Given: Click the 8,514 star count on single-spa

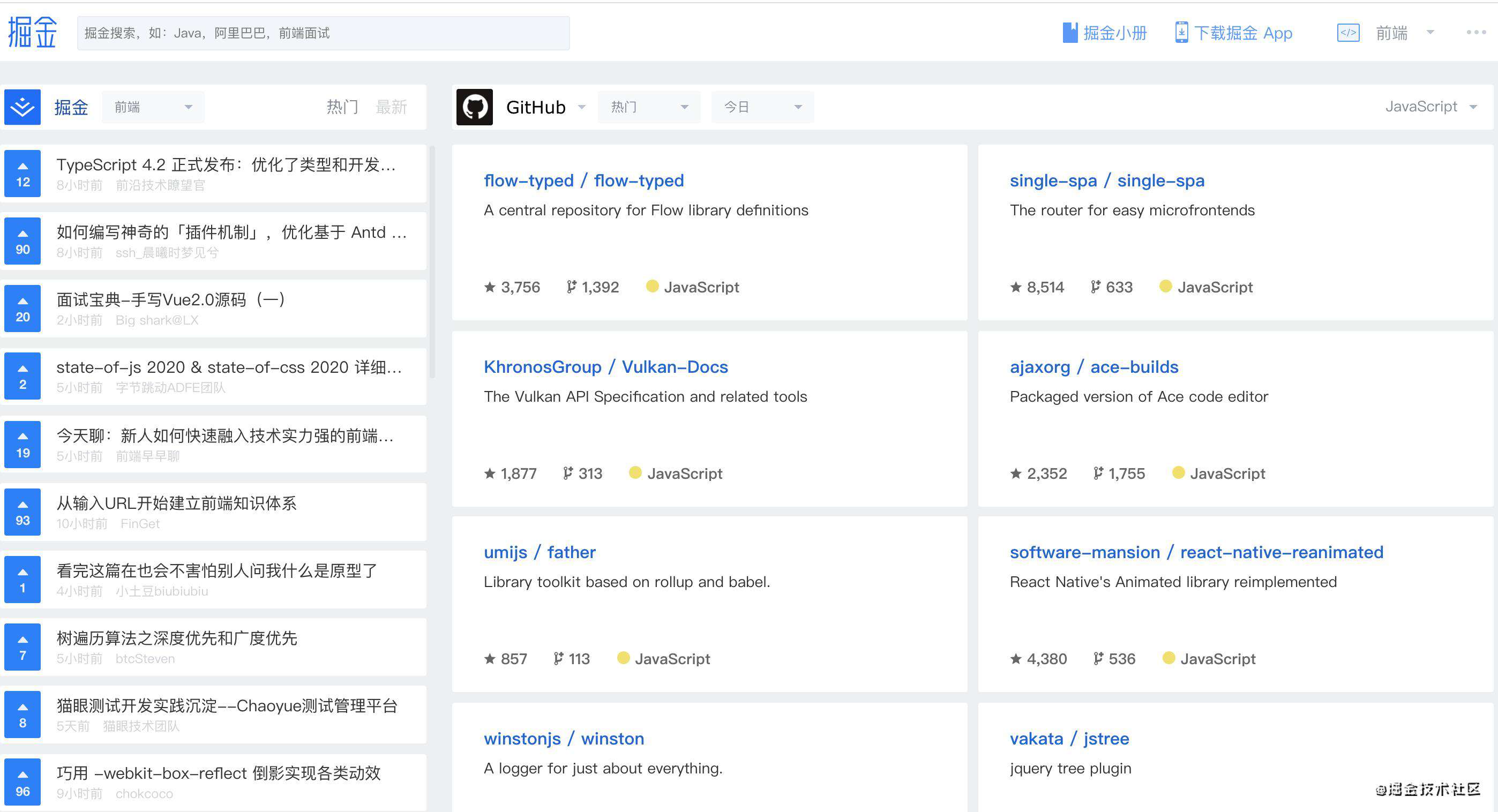Looking at the screenshot, I should pyautogui.click(x=1046, y=287).
